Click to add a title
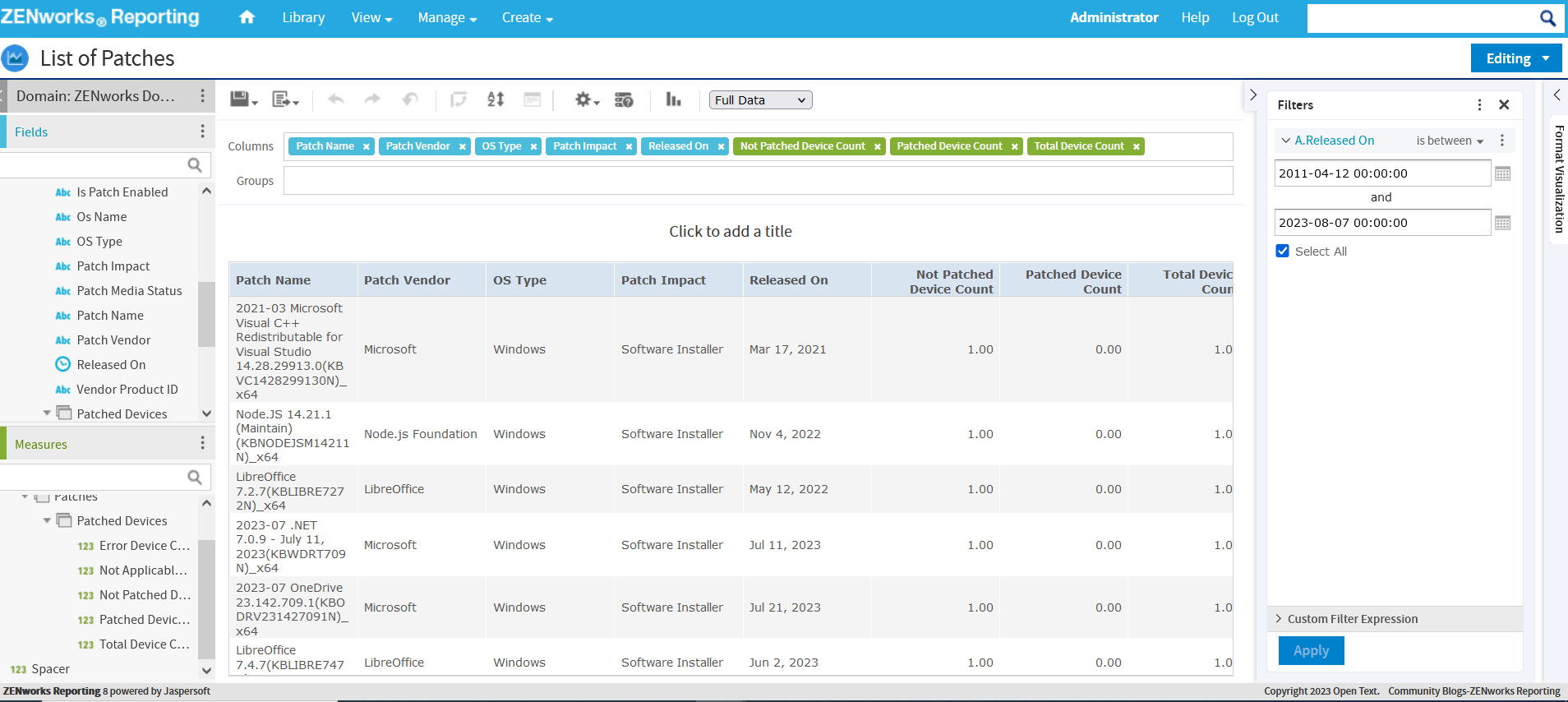This screenshot has width=1568, height=702. (731, 232)
